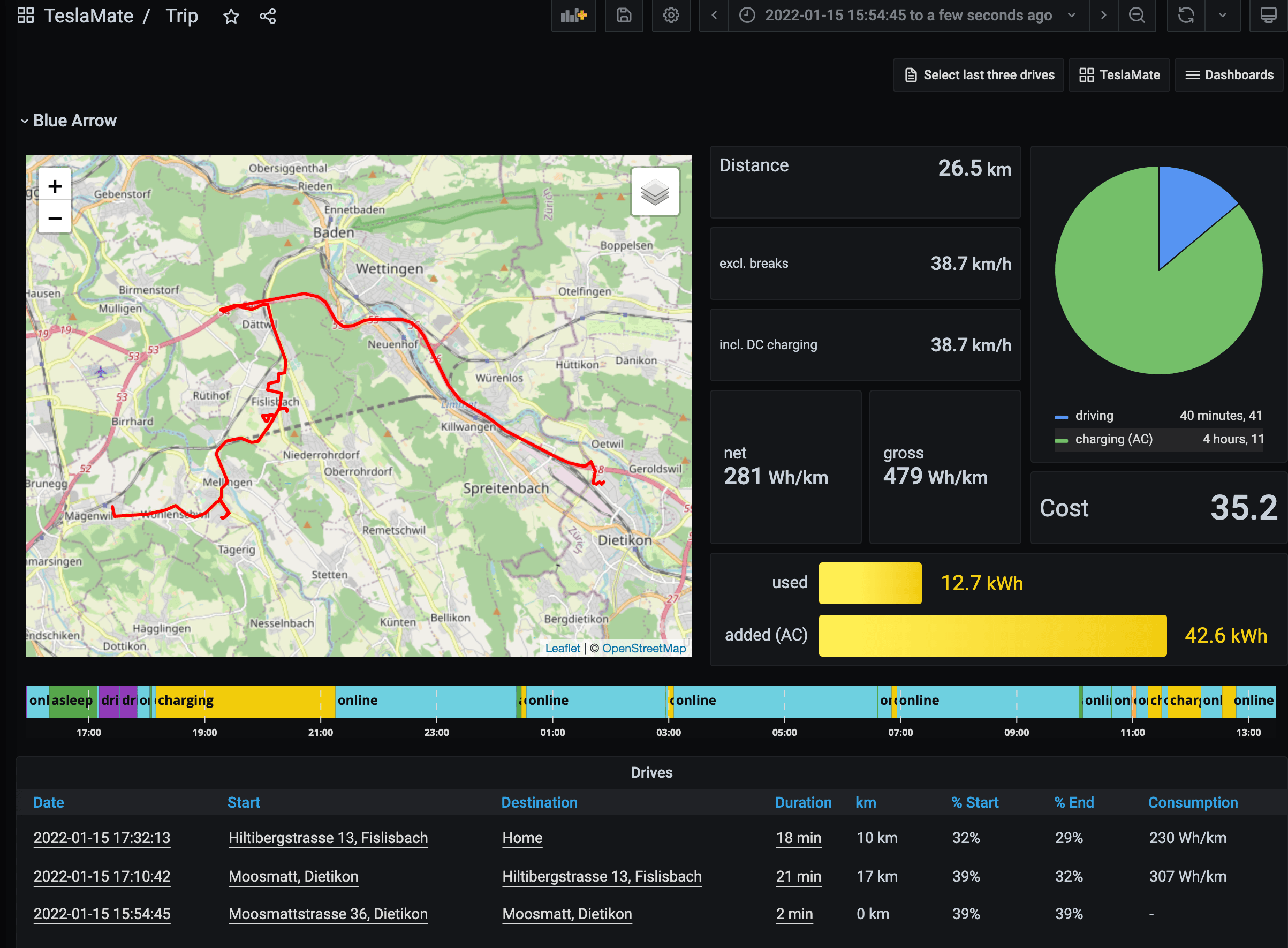This screenshot has width=1288, height=948.
Task: Cycle view mode with monitor icon
Action: coord(1268,16)
